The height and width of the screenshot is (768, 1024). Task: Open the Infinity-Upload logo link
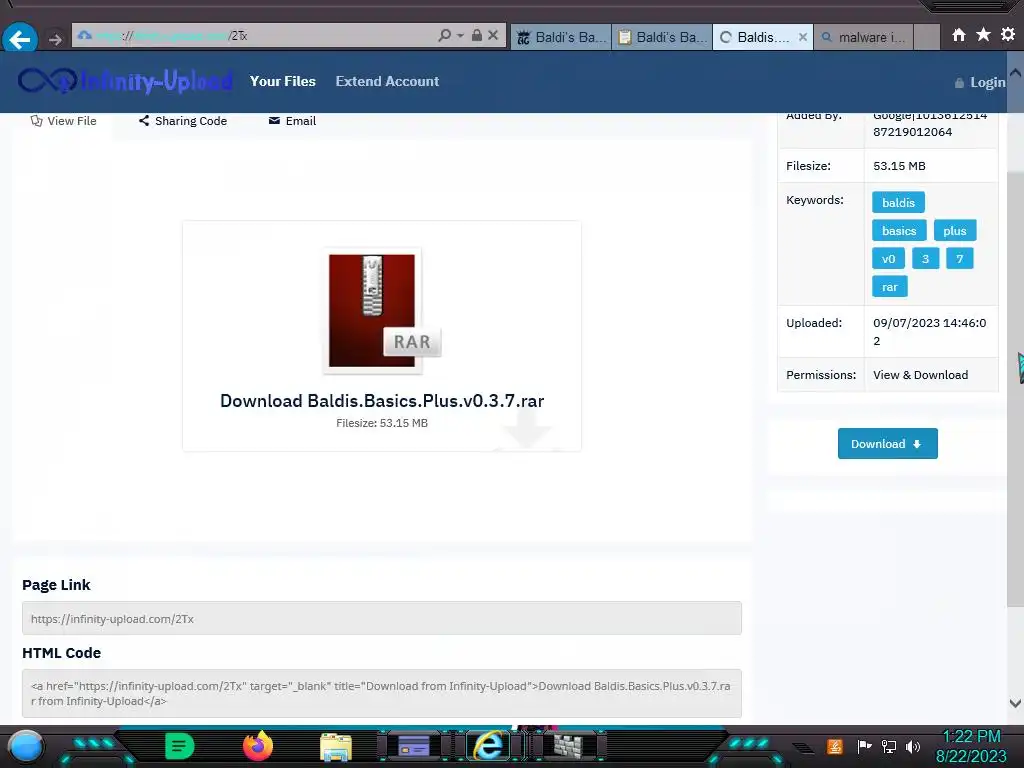point(125,81)
